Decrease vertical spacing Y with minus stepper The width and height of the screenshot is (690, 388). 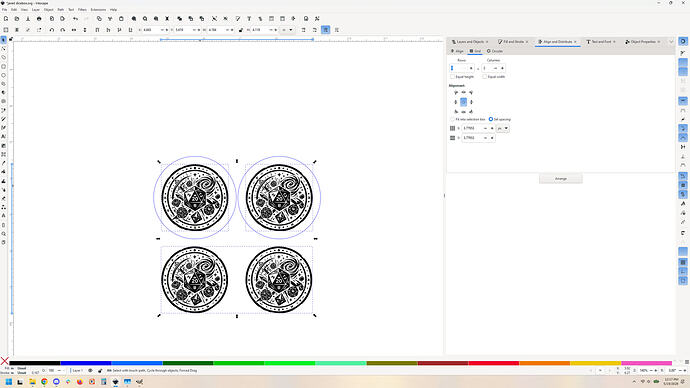485,138
